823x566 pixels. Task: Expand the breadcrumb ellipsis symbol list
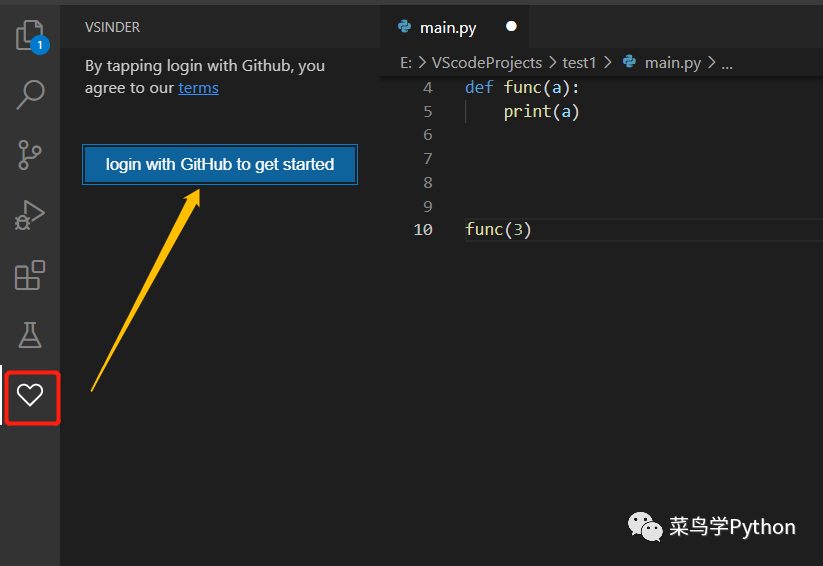point(727,62)
